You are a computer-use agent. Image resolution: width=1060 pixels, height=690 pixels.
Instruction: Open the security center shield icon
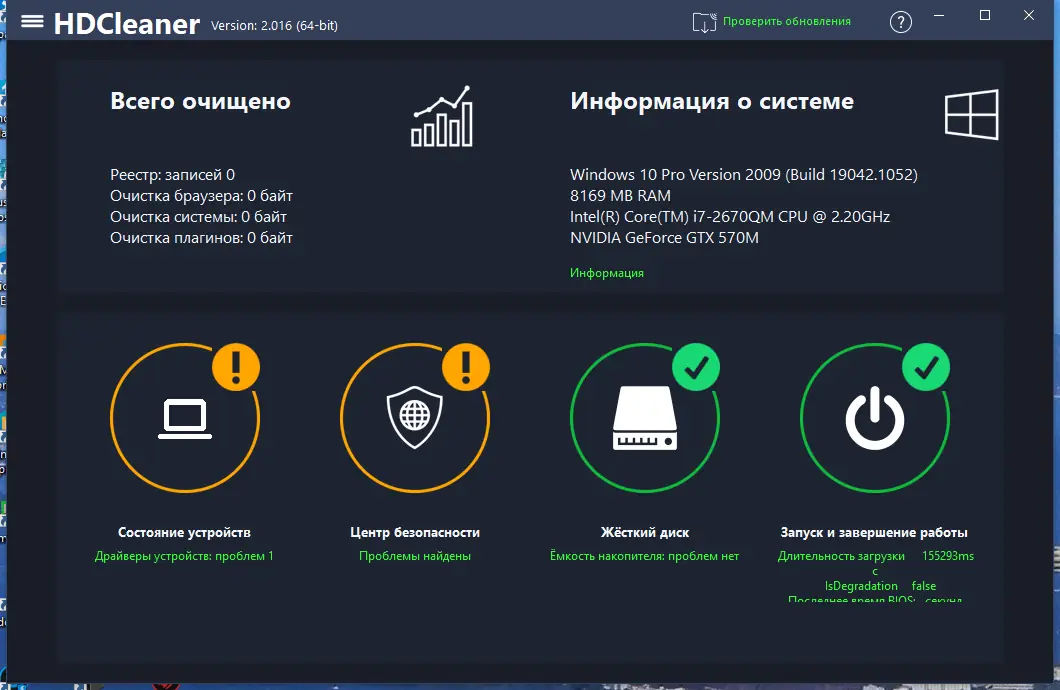coord(414,417)
